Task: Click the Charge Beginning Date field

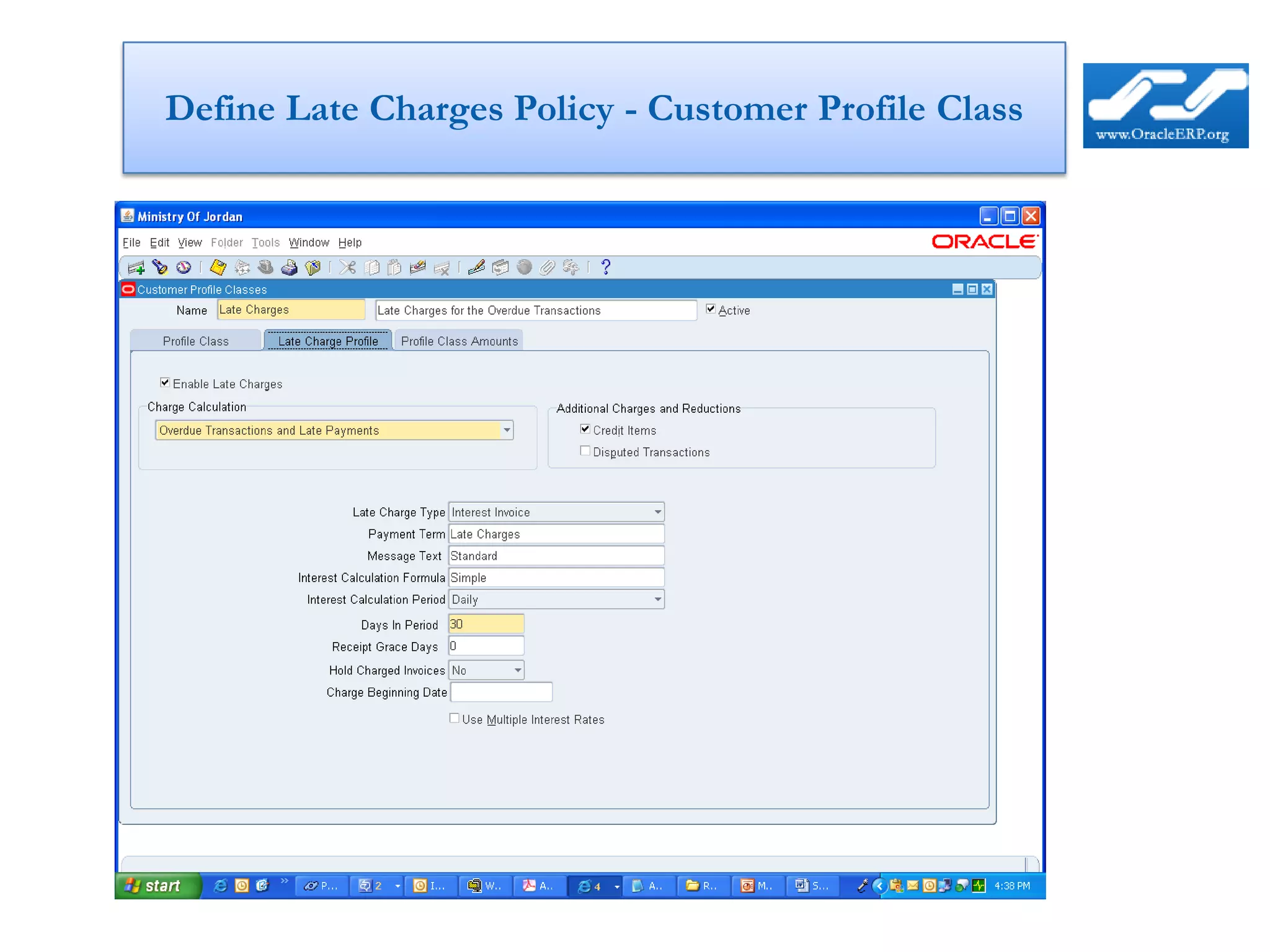Action: [501, 692]
